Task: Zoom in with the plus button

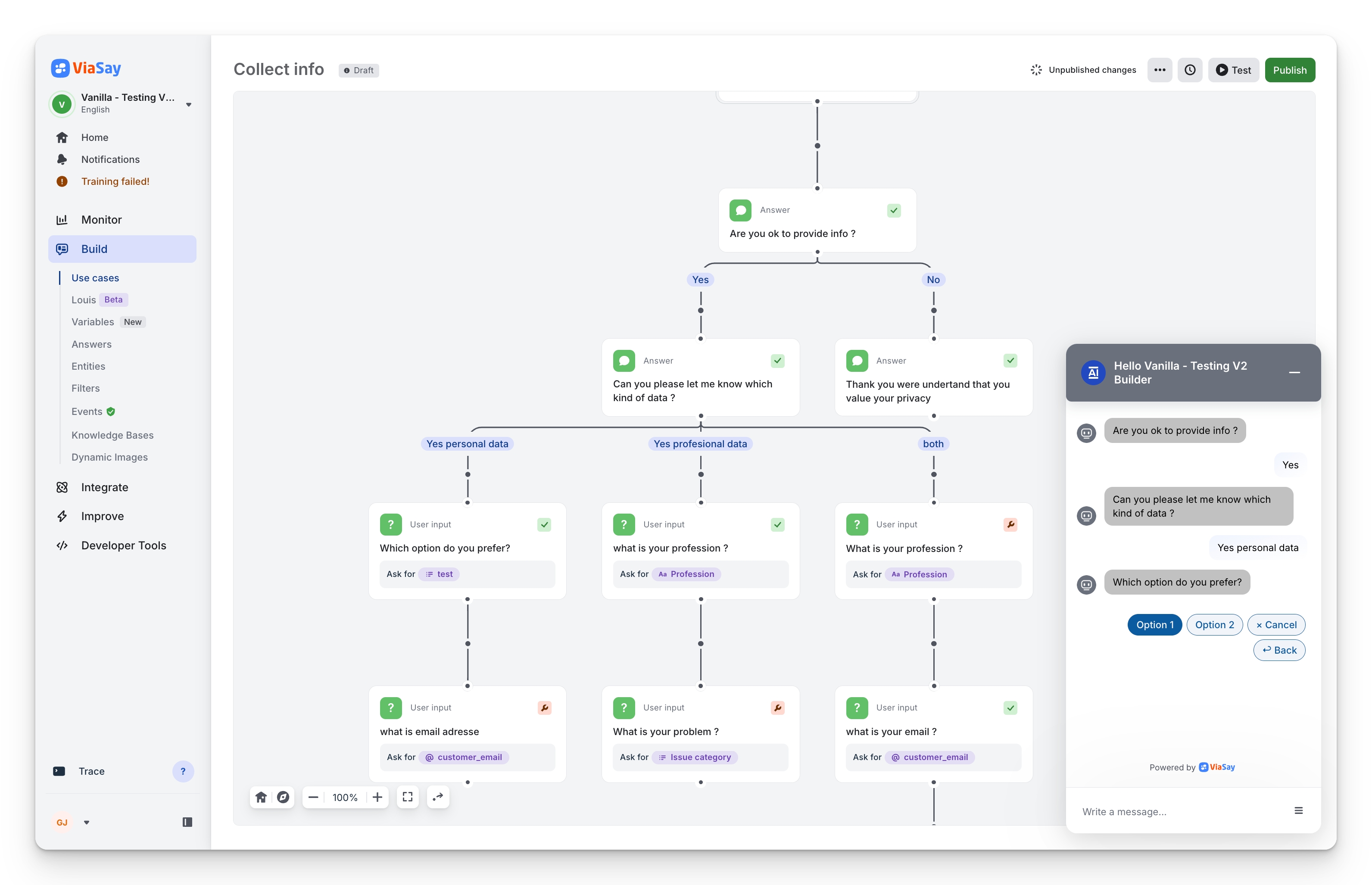Action: [x=377, y=797]
